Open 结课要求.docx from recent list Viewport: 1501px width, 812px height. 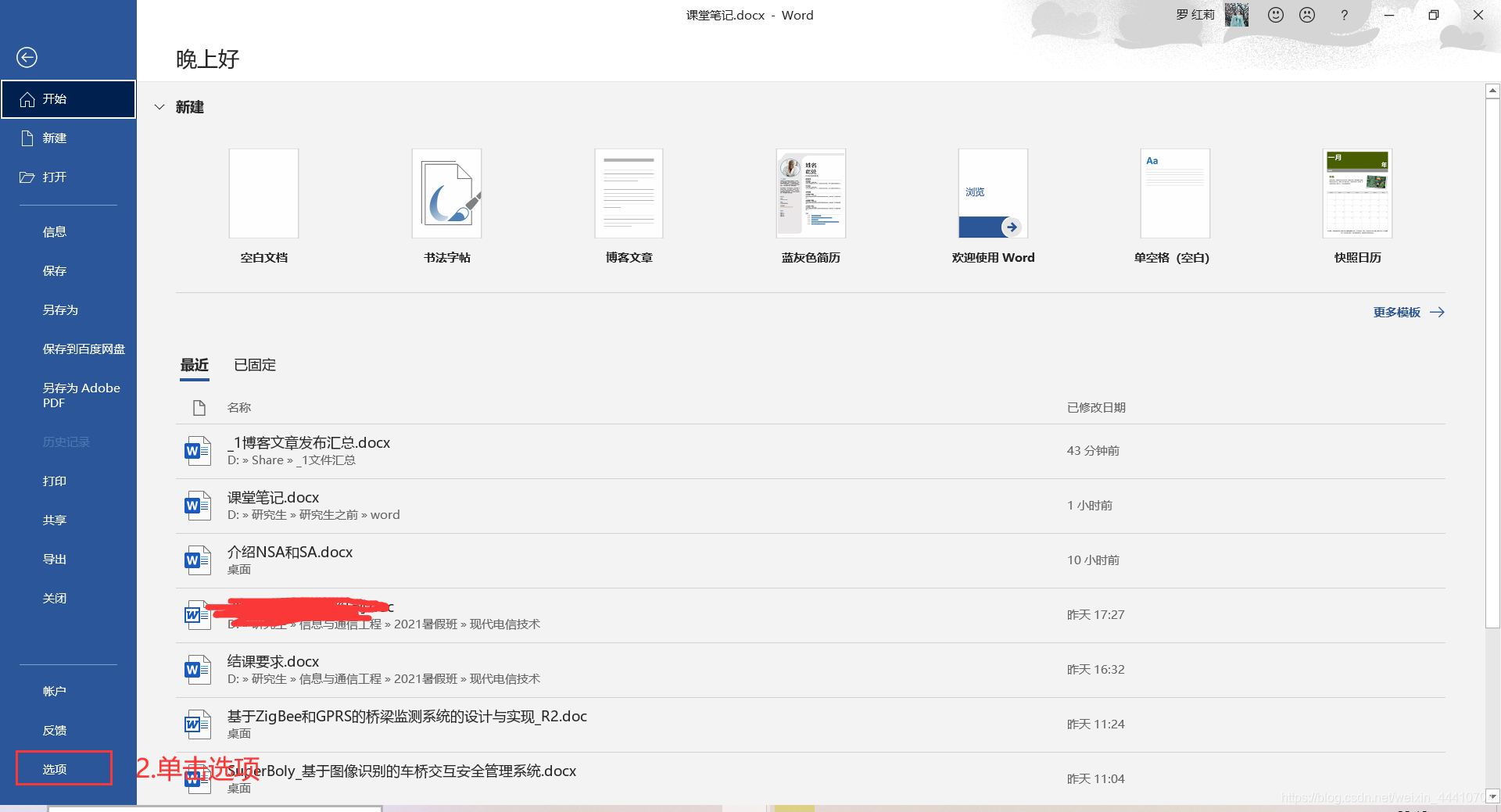click(x=810, y=670)
